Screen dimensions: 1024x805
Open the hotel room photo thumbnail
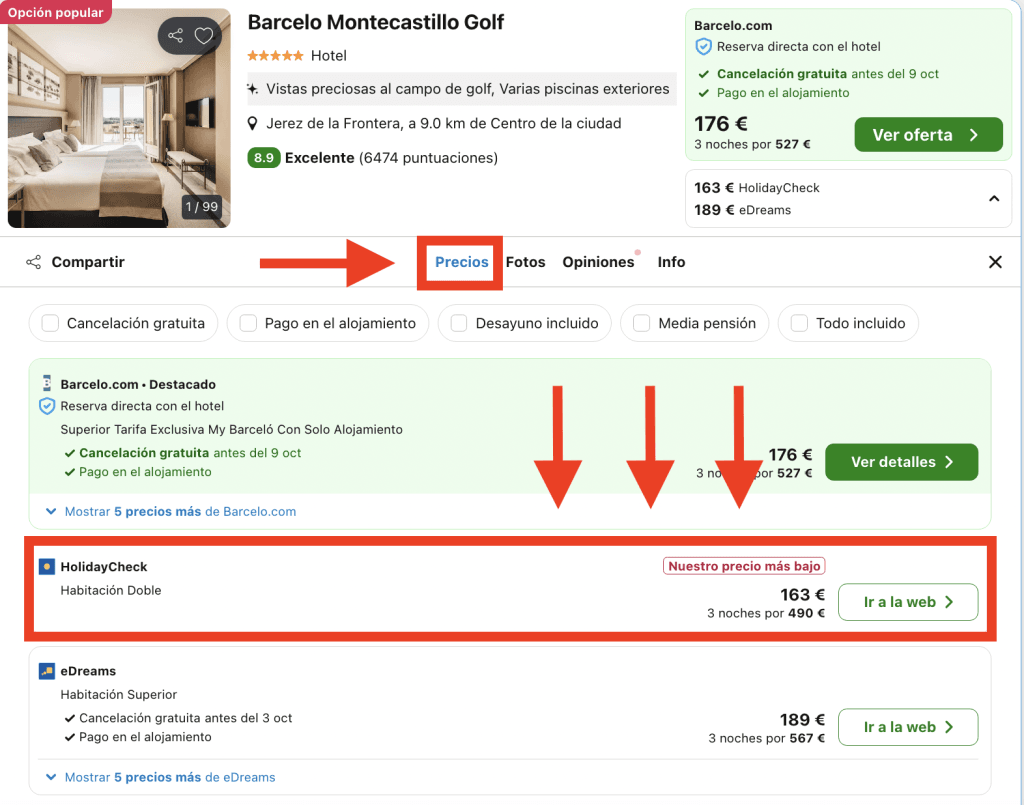click(x=119, y=118)
